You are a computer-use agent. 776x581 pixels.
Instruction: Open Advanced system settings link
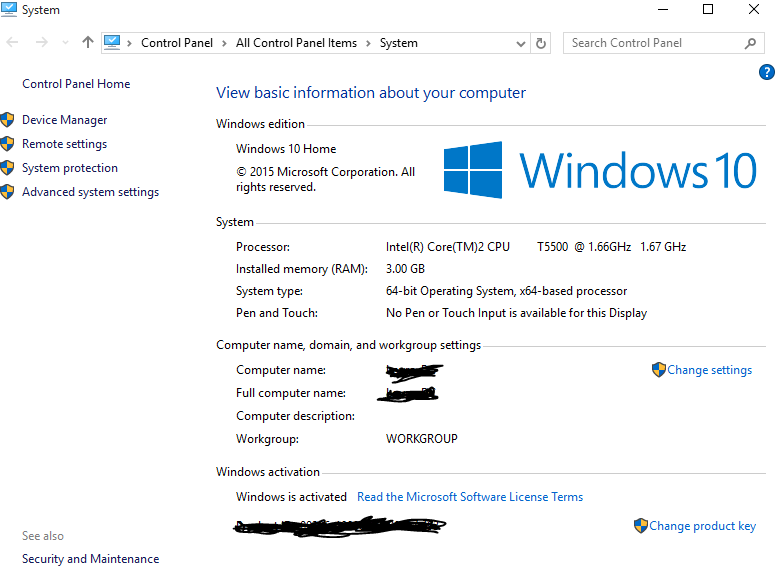point(91,192)
